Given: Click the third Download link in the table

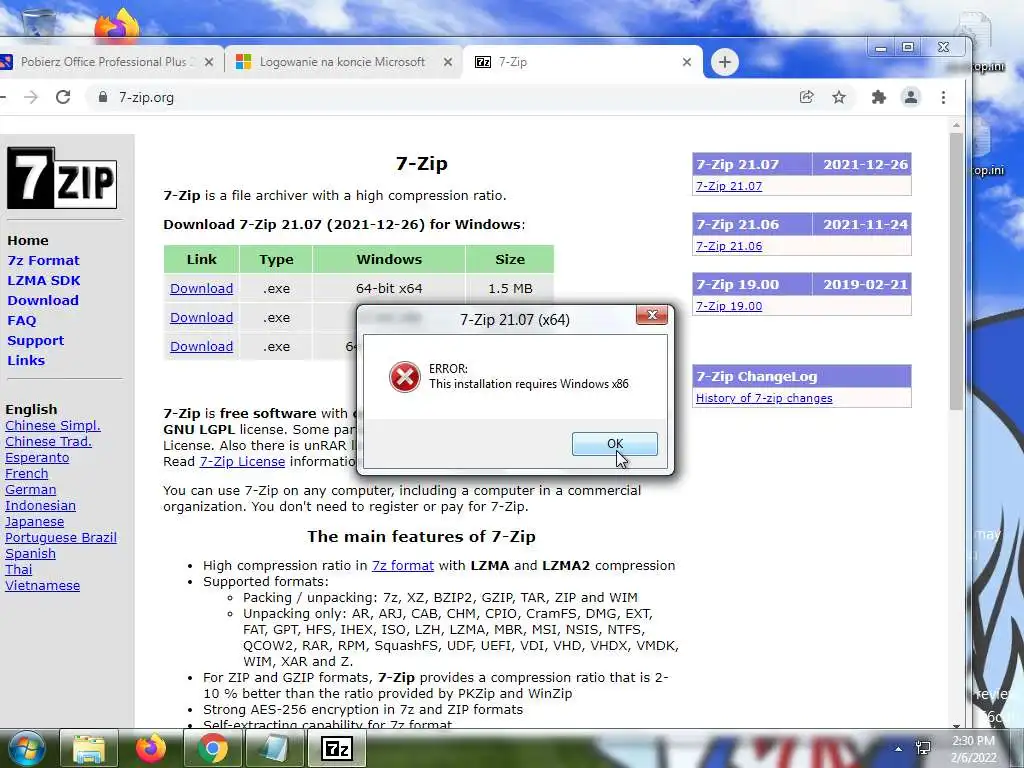Looking at the screenshot, I should (201, 347).
